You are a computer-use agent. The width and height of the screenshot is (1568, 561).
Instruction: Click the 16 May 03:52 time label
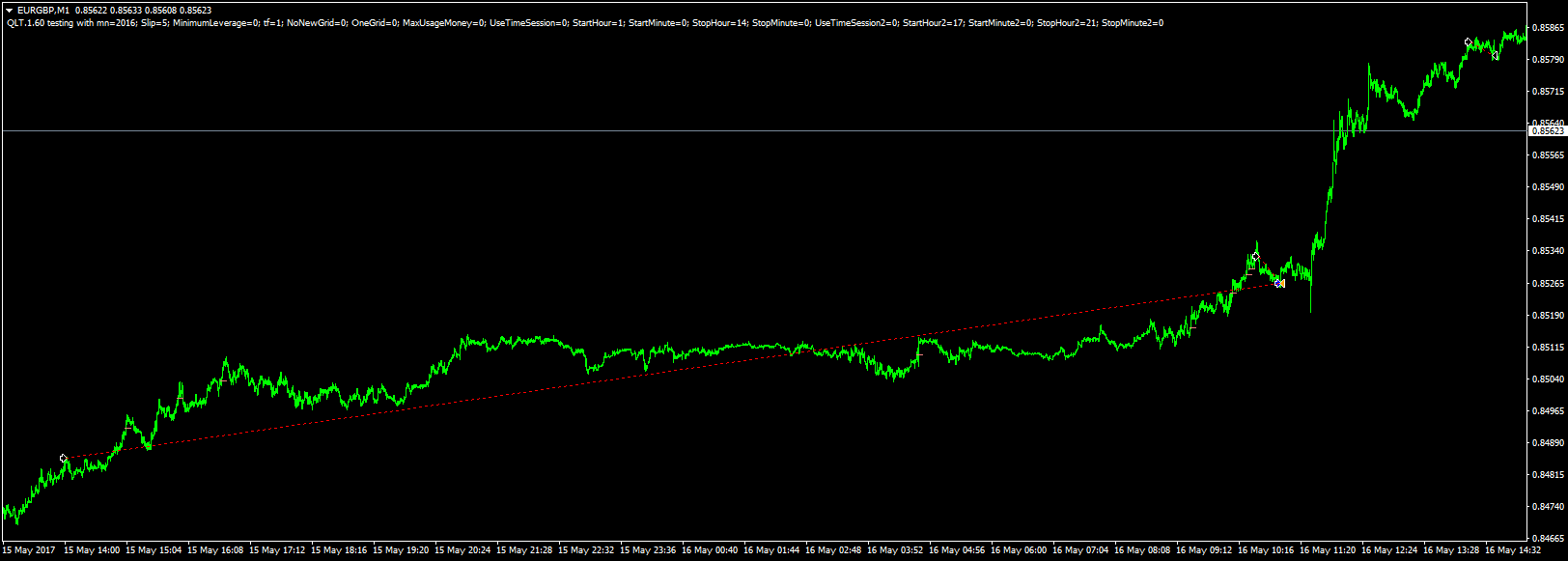895,550
